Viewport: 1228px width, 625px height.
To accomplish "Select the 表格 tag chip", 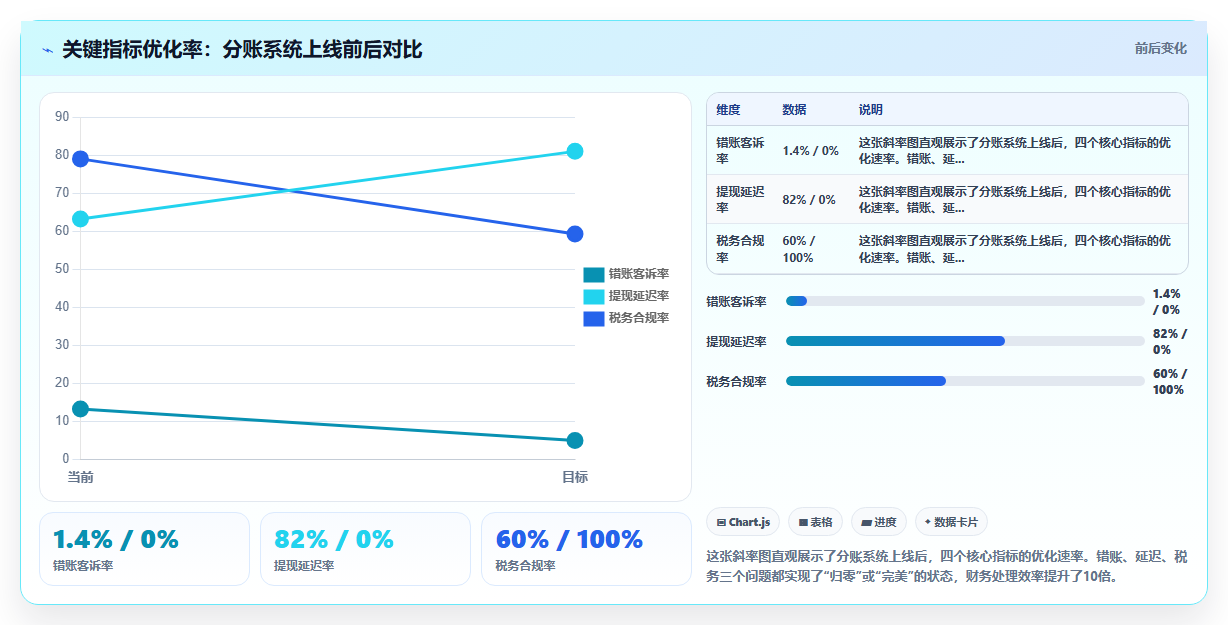I will pyautogui.click(x=815, y=522).
